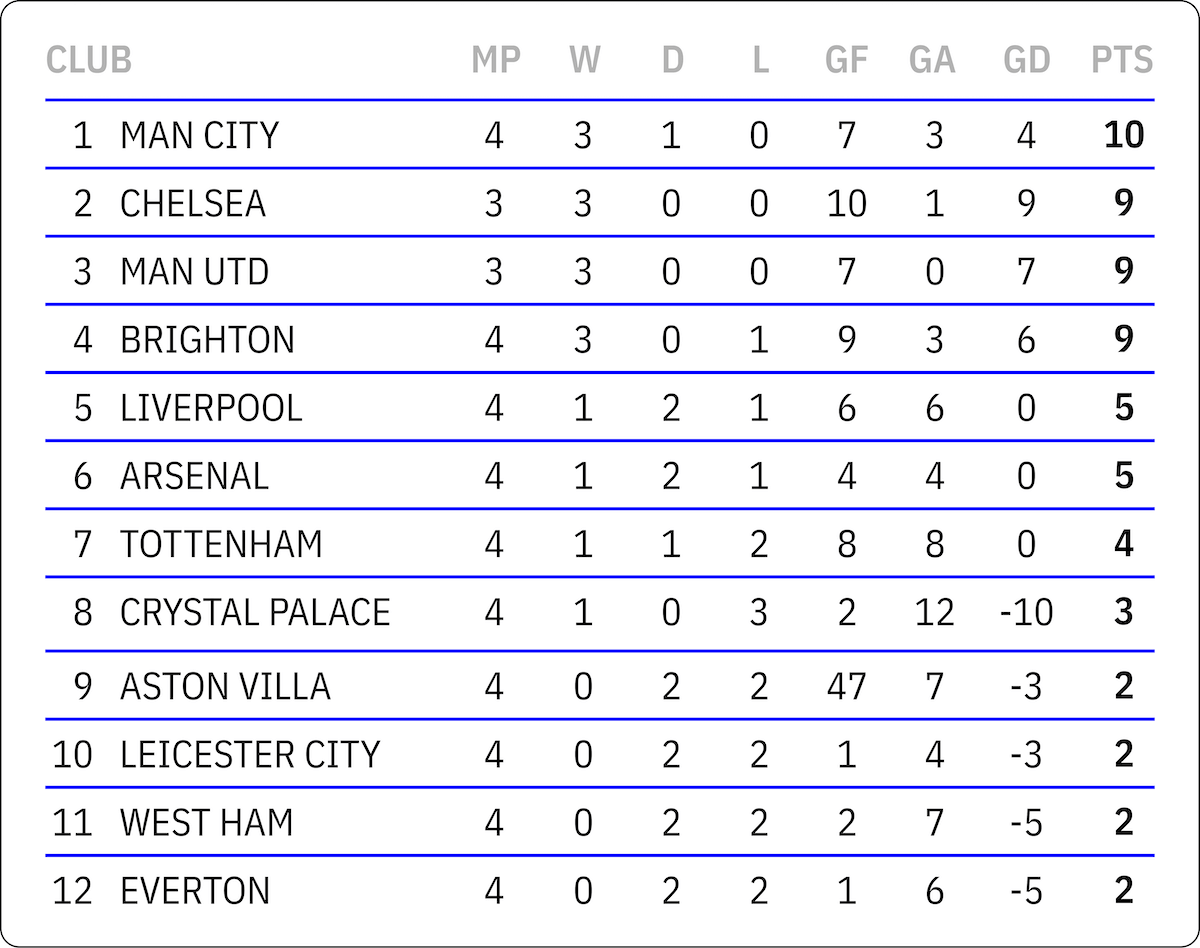Click Man City's 10 points value
This screenshot has height=948, width=1200.
[1124, 135]
